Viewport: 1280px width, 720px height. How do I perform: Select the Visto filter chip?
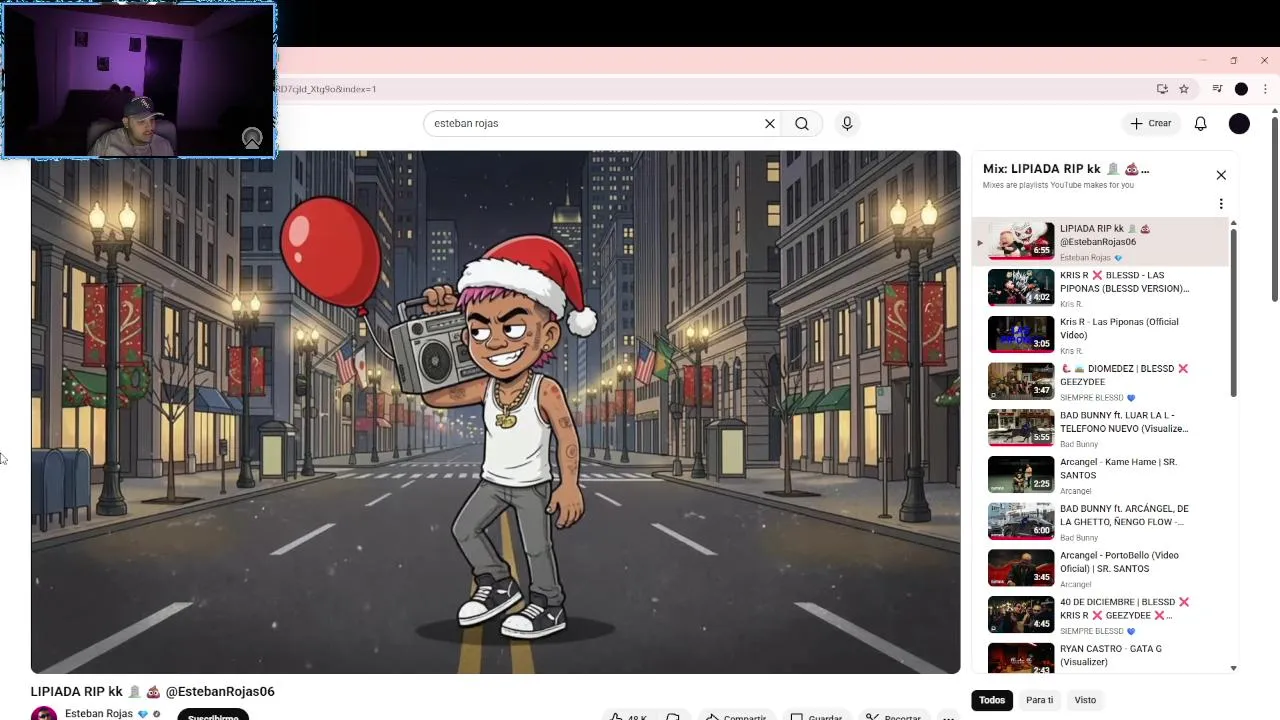[1085, 700]
